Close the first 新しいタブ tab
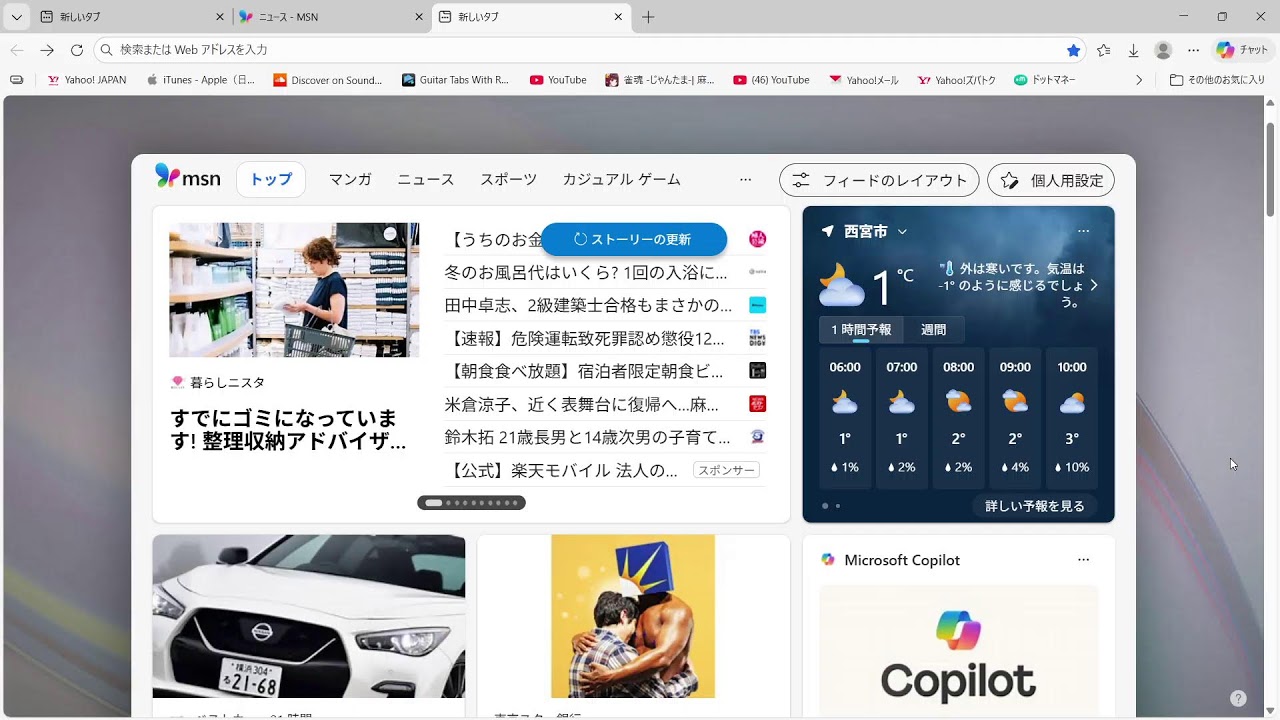Screen dimensions: 1280x720 tap(220, 17)
